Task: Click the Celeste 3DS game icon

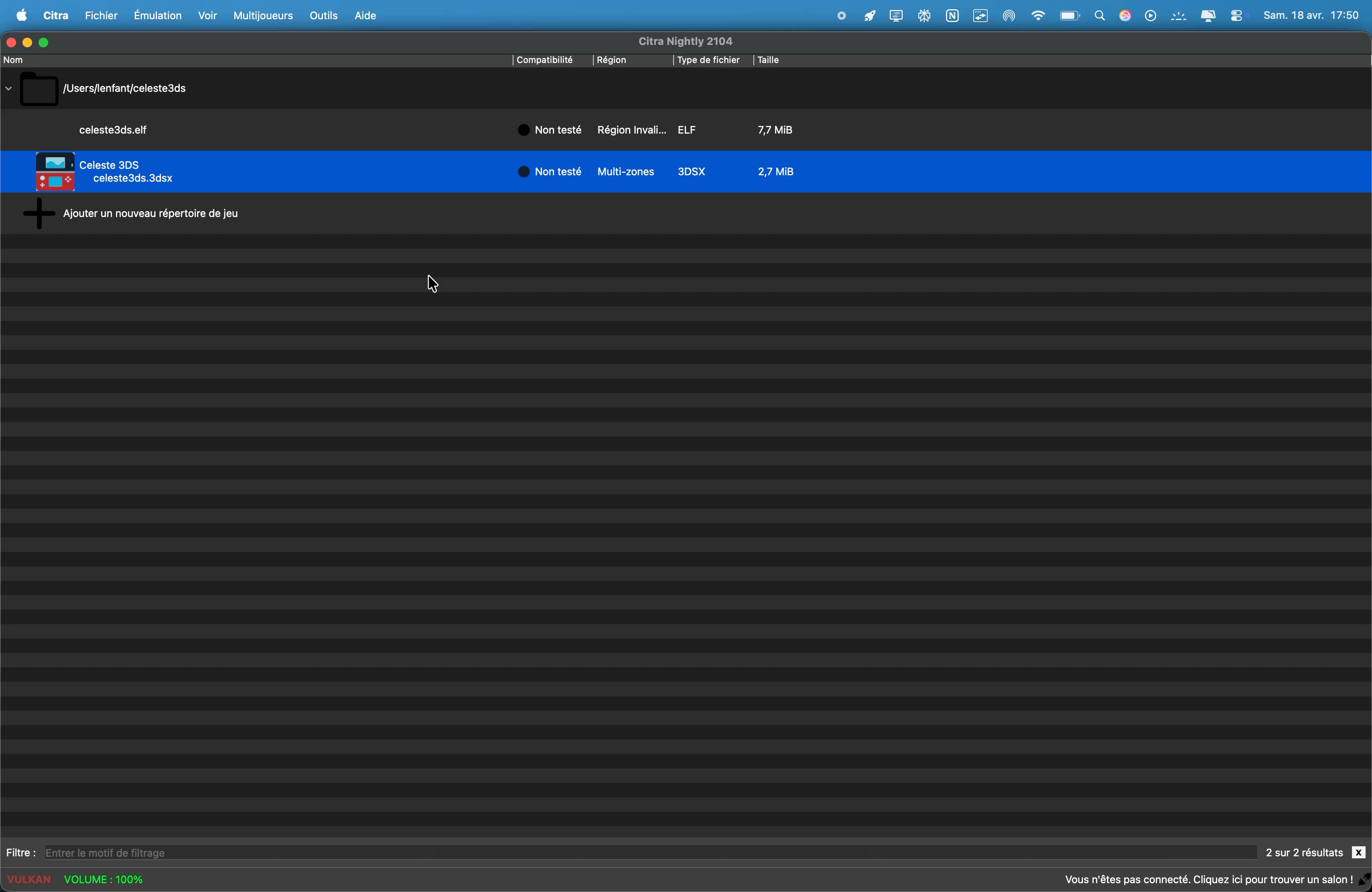Action: click(x=55, y=171)
